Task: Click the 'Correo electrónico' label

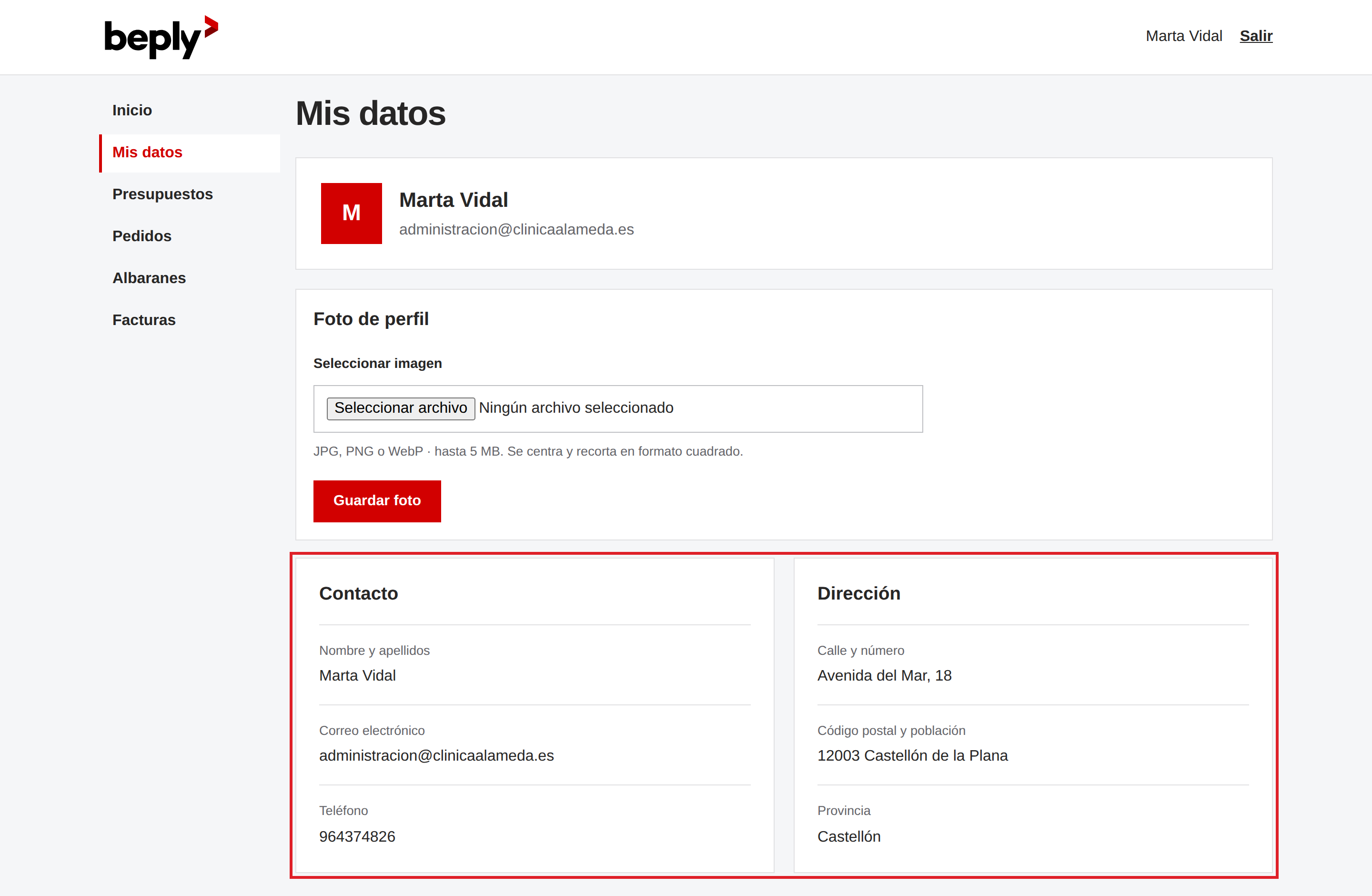Action: click(372, 731)
